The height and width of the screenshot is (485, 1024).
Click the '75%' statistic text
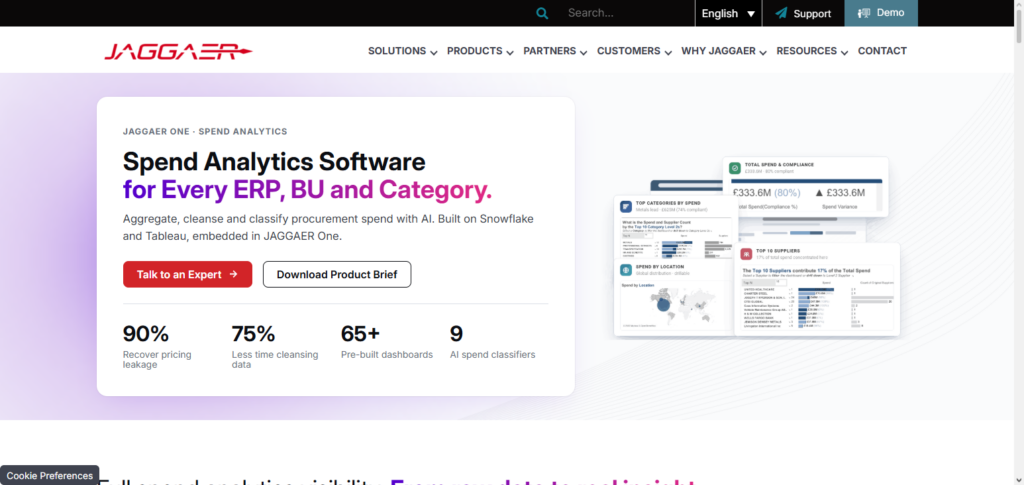(x=253, y=334)
